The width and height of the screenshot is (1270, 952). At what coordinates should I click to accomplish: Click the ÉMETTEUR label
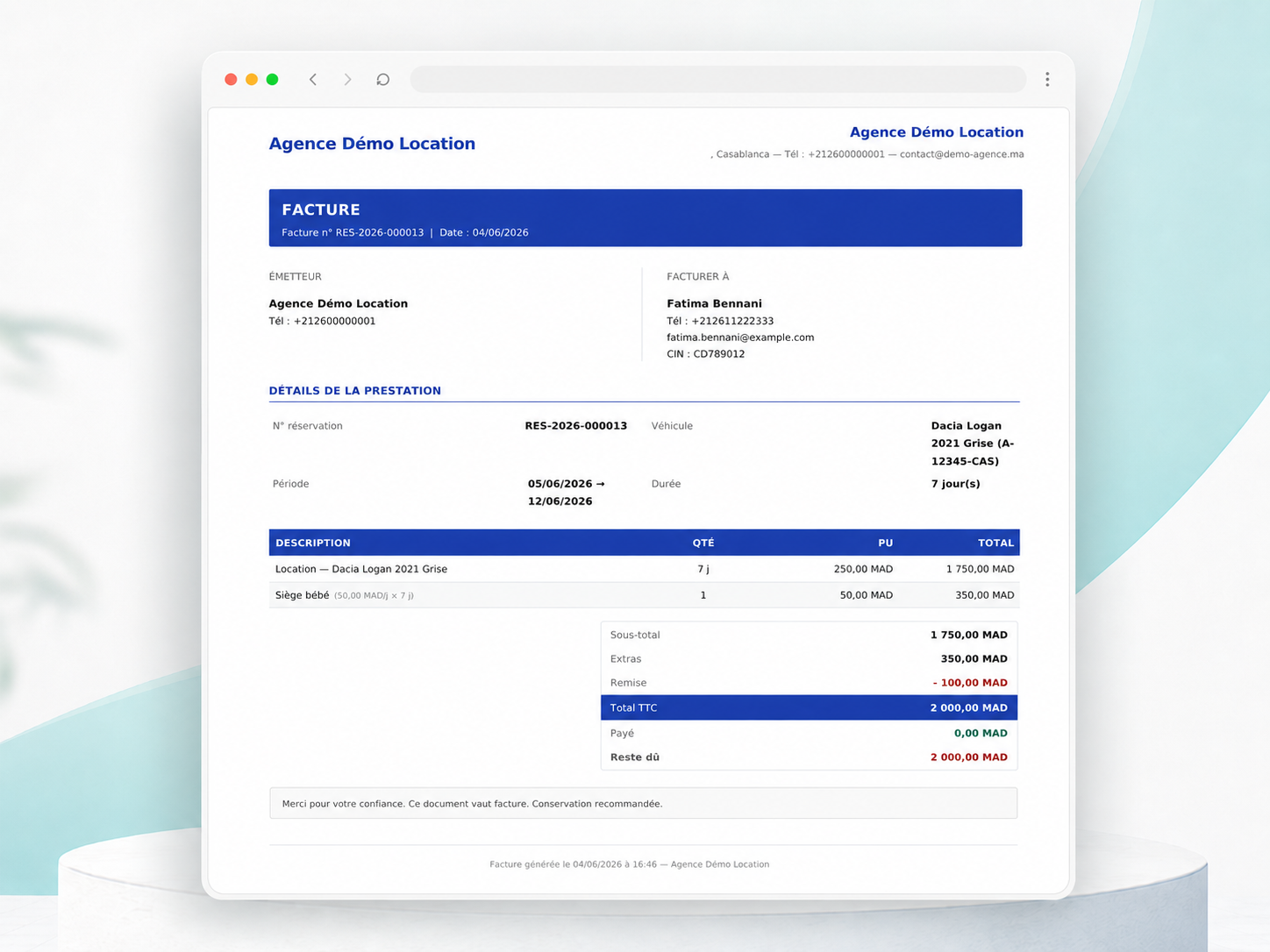tap(296, 277)
